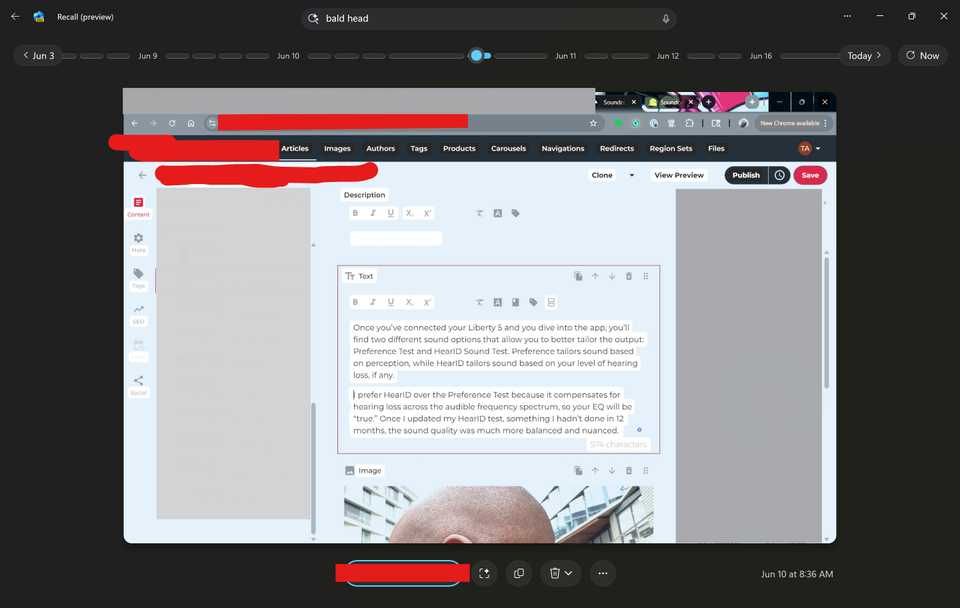Open the Social sharing panel
This screenshot has width=960, height=608.
coord(138,381)
